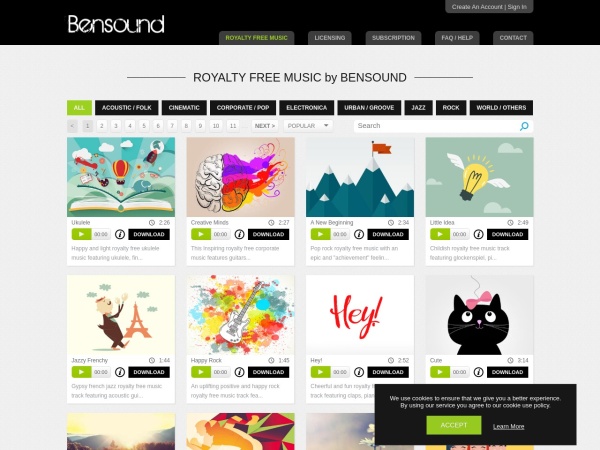The image size is (600, 450).
Task: Open the Learn More cookie link
Action: coord(509,426)
